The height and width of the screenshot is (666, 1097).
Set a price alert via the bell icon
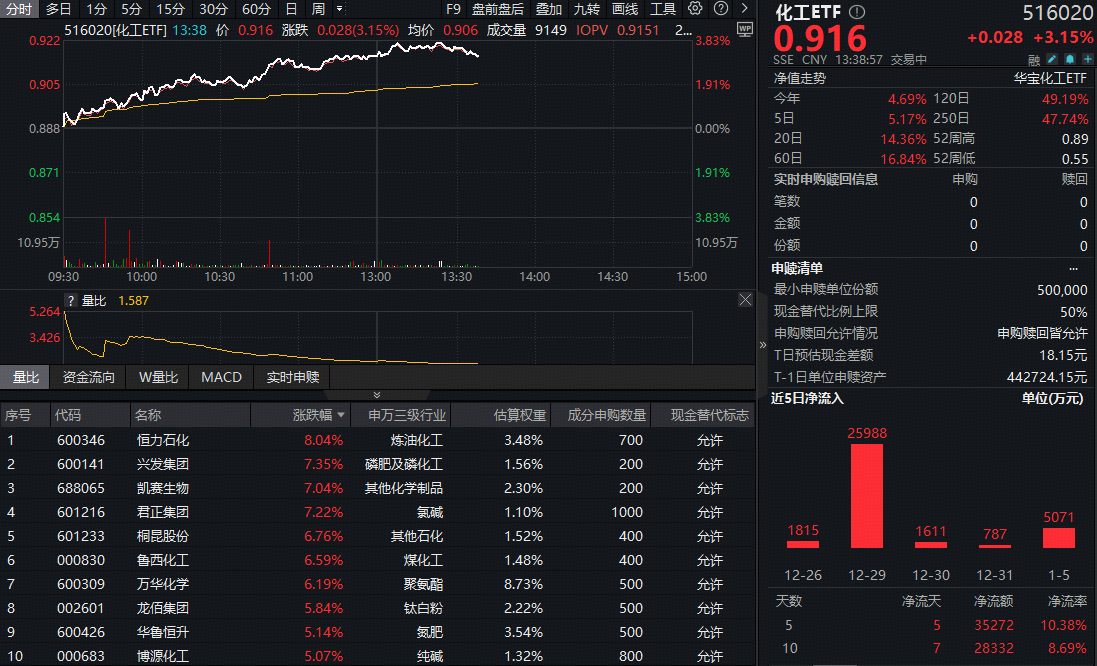[x=1069, y=60]
